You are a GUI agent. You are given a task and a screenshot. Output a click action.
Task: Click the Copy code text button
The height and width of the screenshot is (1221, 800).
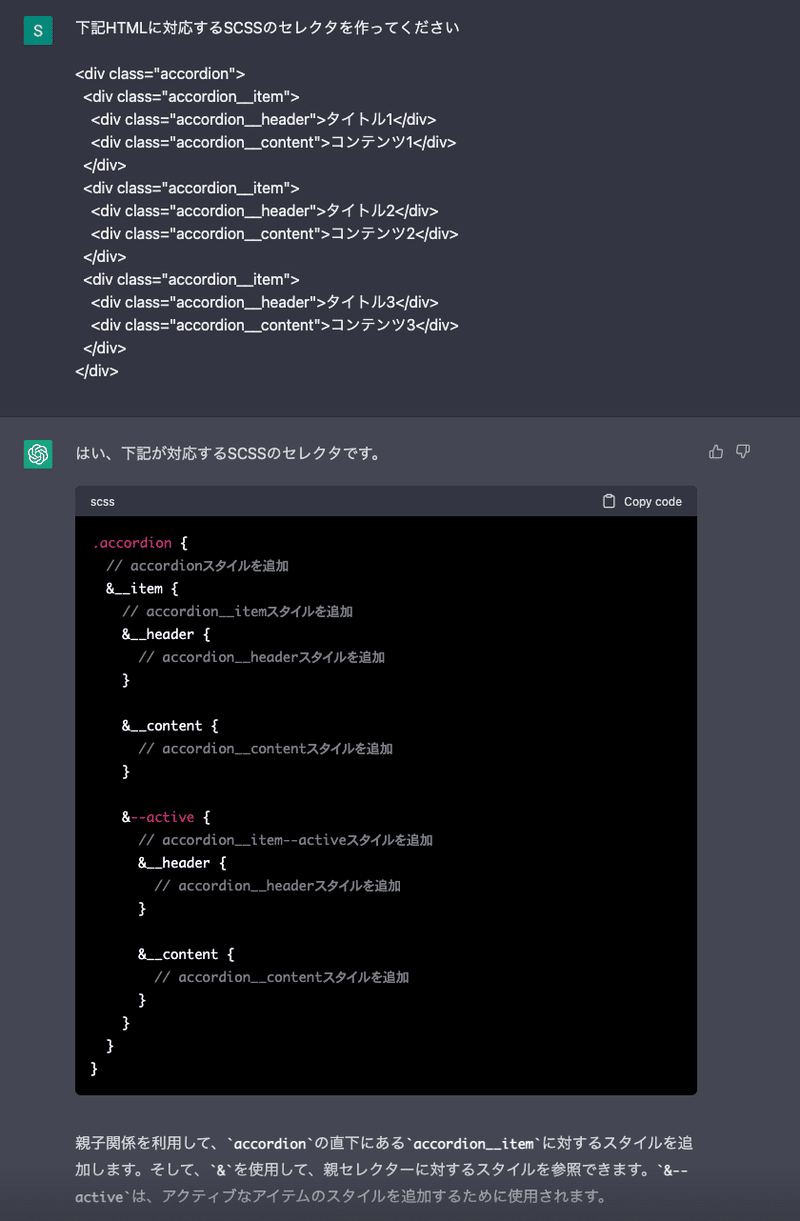point(653,501)
